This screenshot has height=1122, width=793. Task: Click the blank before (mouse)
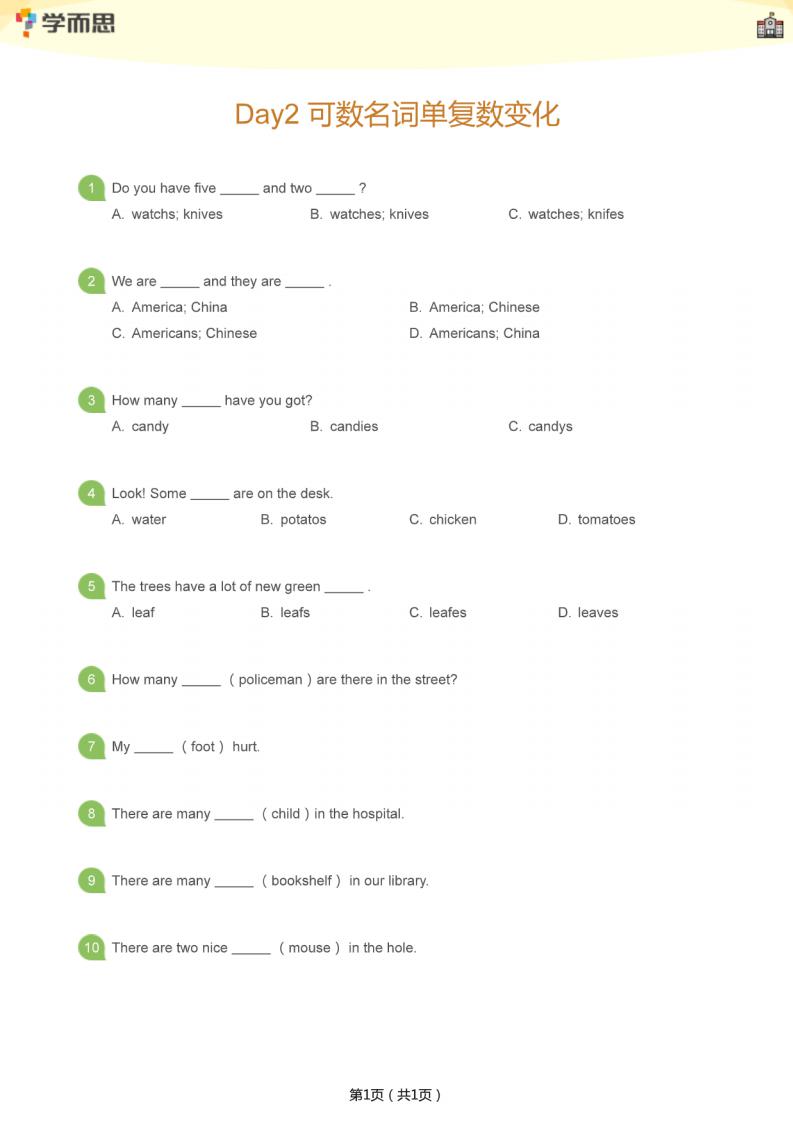coord(251,949)
